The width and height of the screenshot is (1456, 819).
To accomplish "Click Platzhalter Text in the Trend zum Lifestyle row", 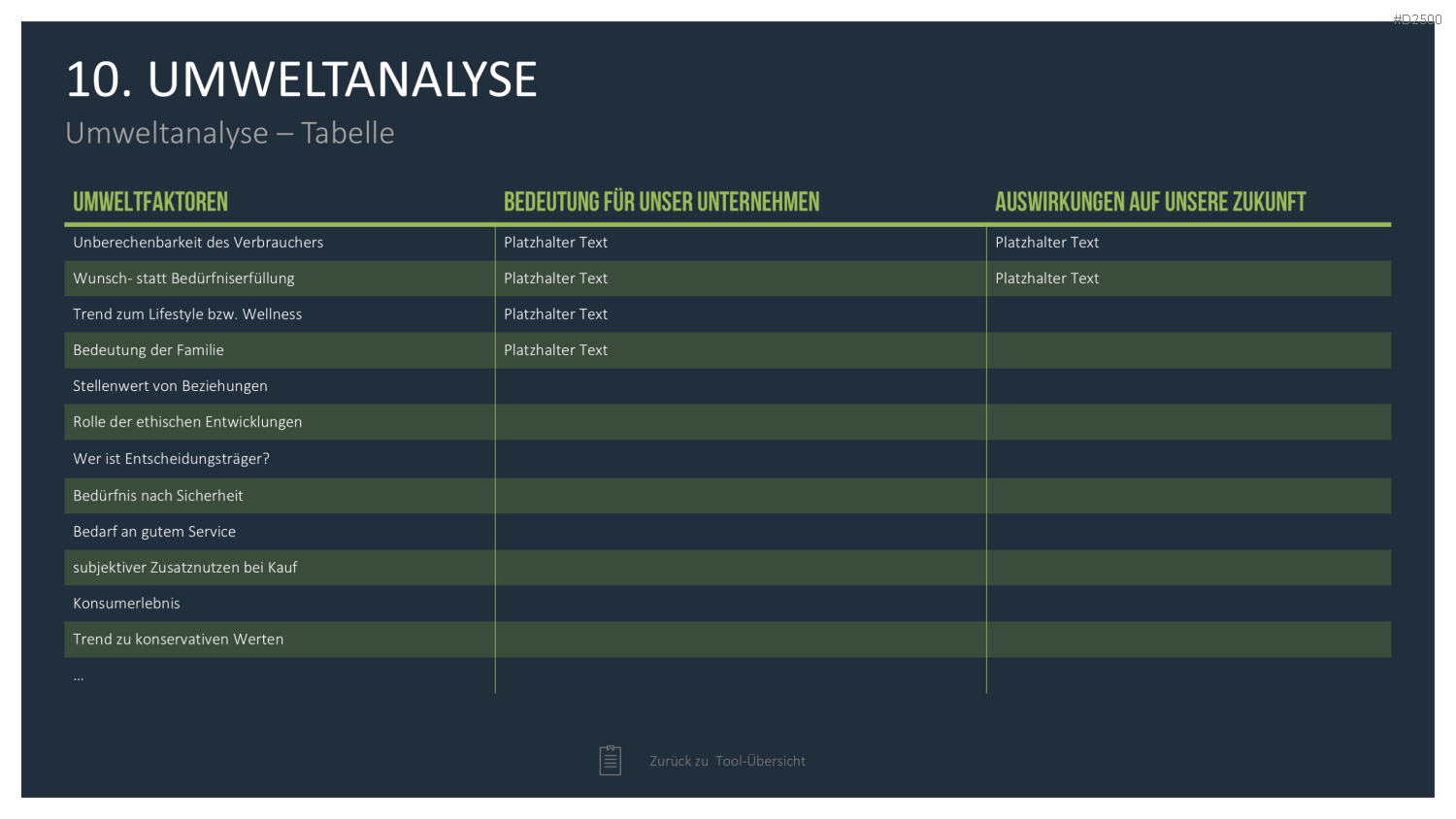I will 555,314.
